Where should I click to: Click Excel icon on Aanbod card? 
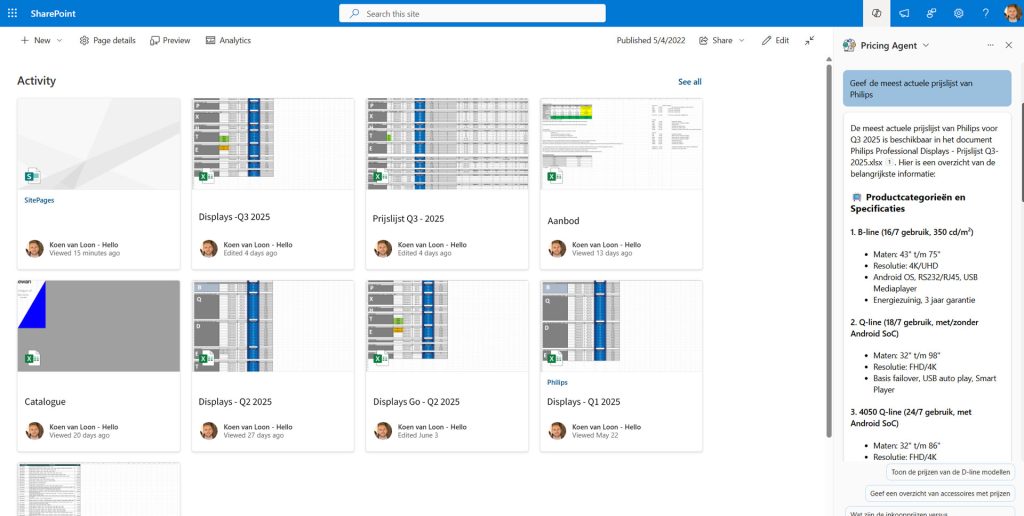pyautogui.click(x=555, y=175)
